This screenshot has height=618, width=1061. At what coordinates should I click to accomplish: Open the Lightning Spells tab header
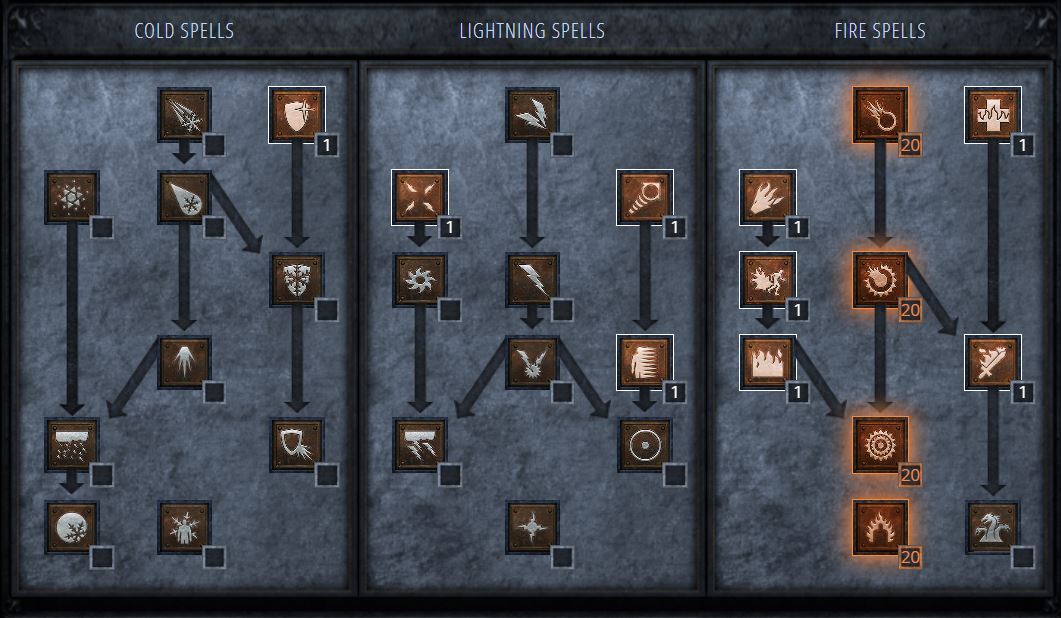tap(532, 31)
